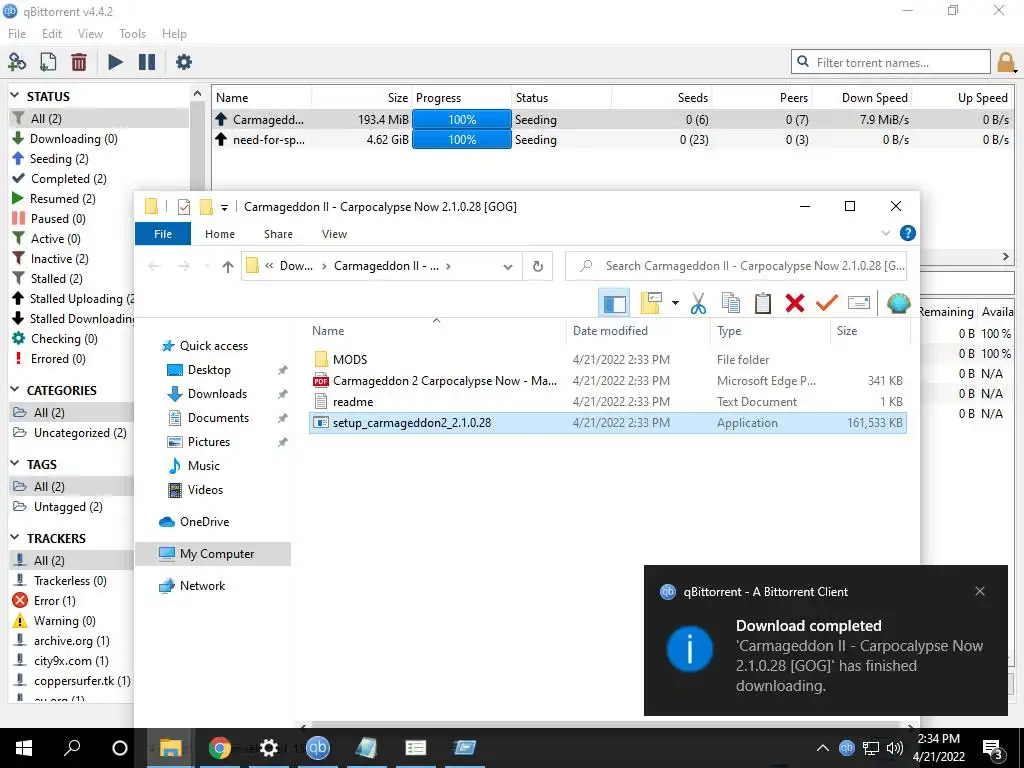
Task: Click the Refresh button next to the address bar
Action: (x=537, y=266)
